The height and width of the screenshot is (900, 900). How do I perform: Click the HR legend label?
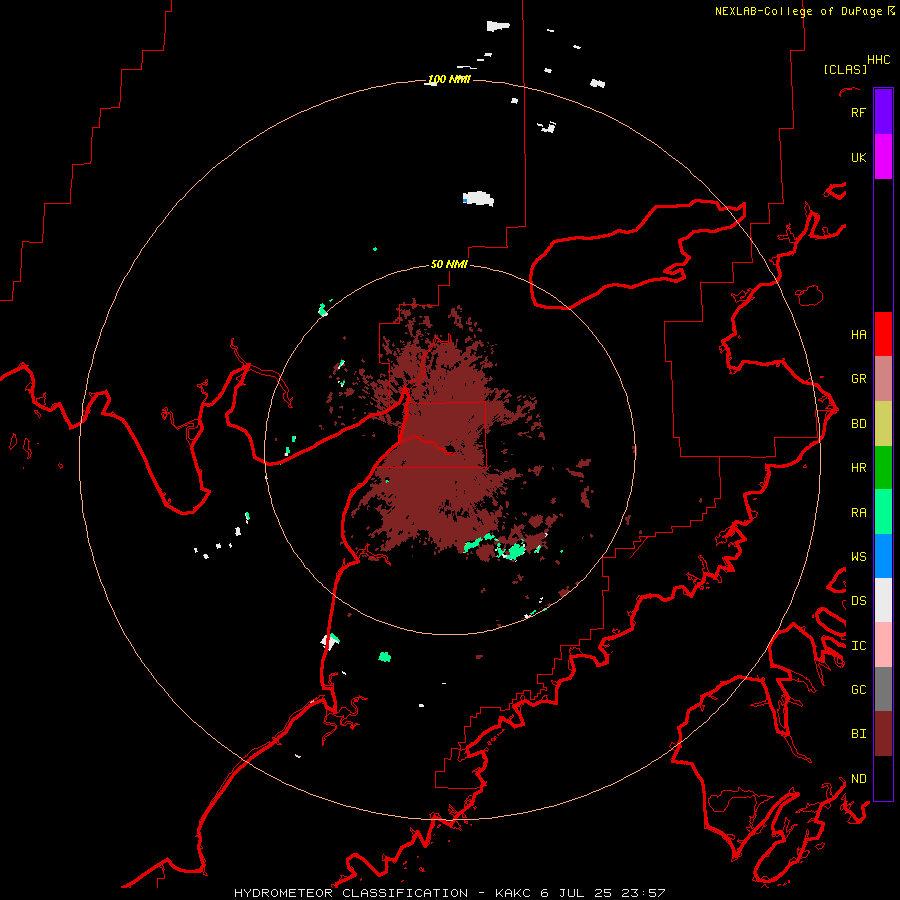pyautogui.click(x=858, y=468)
